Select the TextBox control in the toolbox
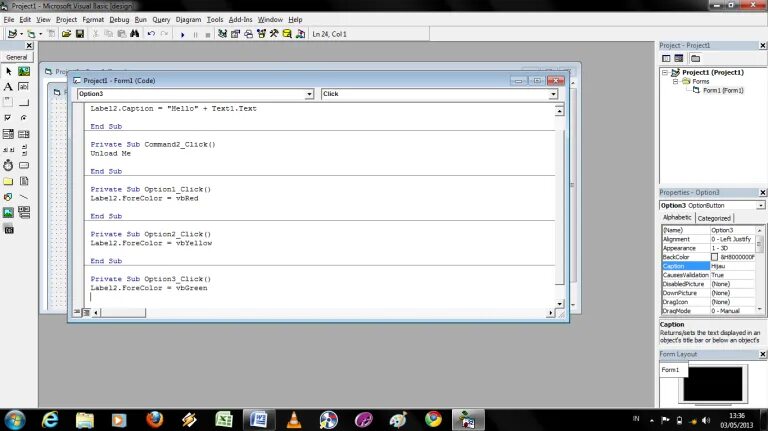The image size is (768, 431). [x=24, y=87]
